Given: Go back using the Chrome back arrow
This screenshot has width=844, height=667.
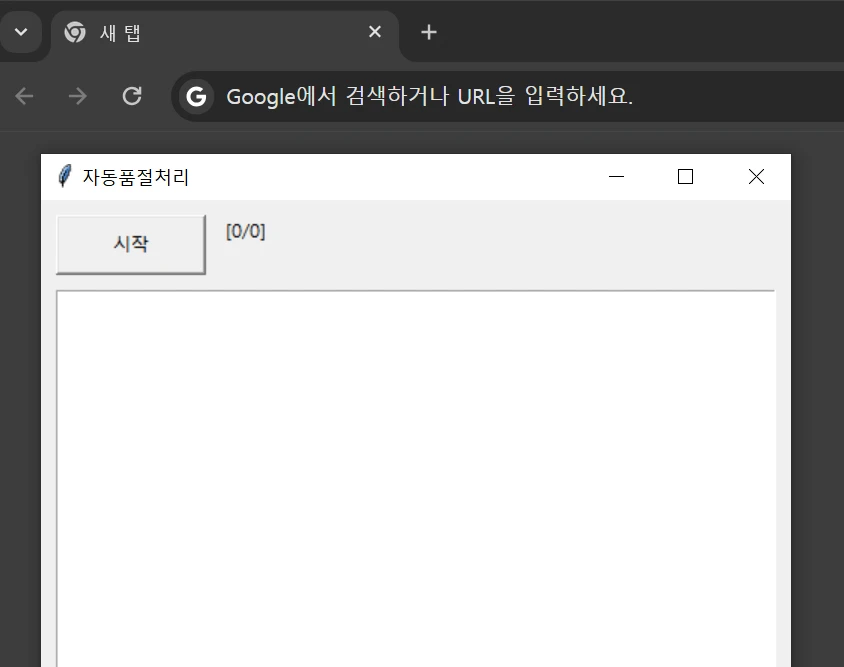Looking at the screenshot, I should pyautogui.click(x=24, y=96).
